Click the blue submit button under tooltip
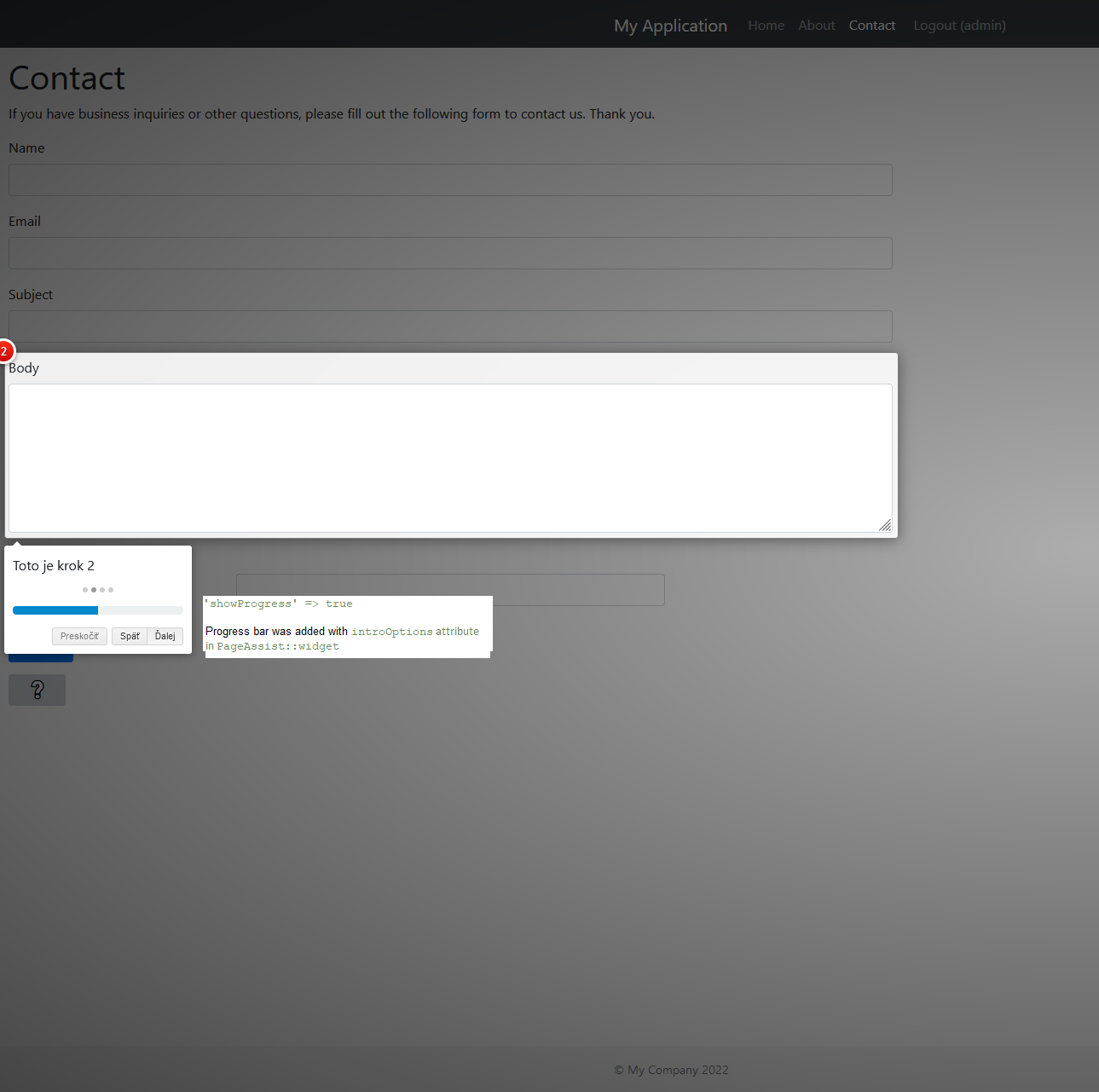Image resolution: width=1099 pixels, height=1092 pixels. click(x=41, y=657)
